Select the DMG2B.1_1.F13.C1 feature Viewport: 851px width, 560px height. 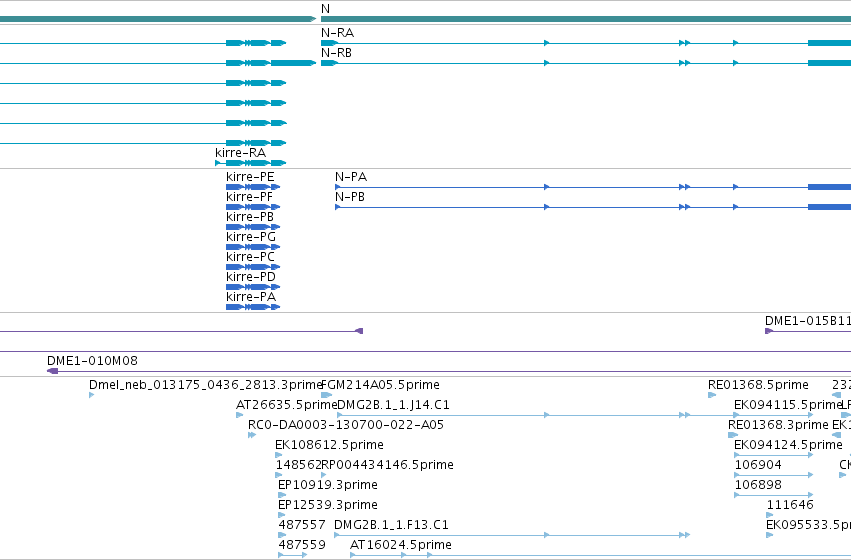click(x=512, y=535)
